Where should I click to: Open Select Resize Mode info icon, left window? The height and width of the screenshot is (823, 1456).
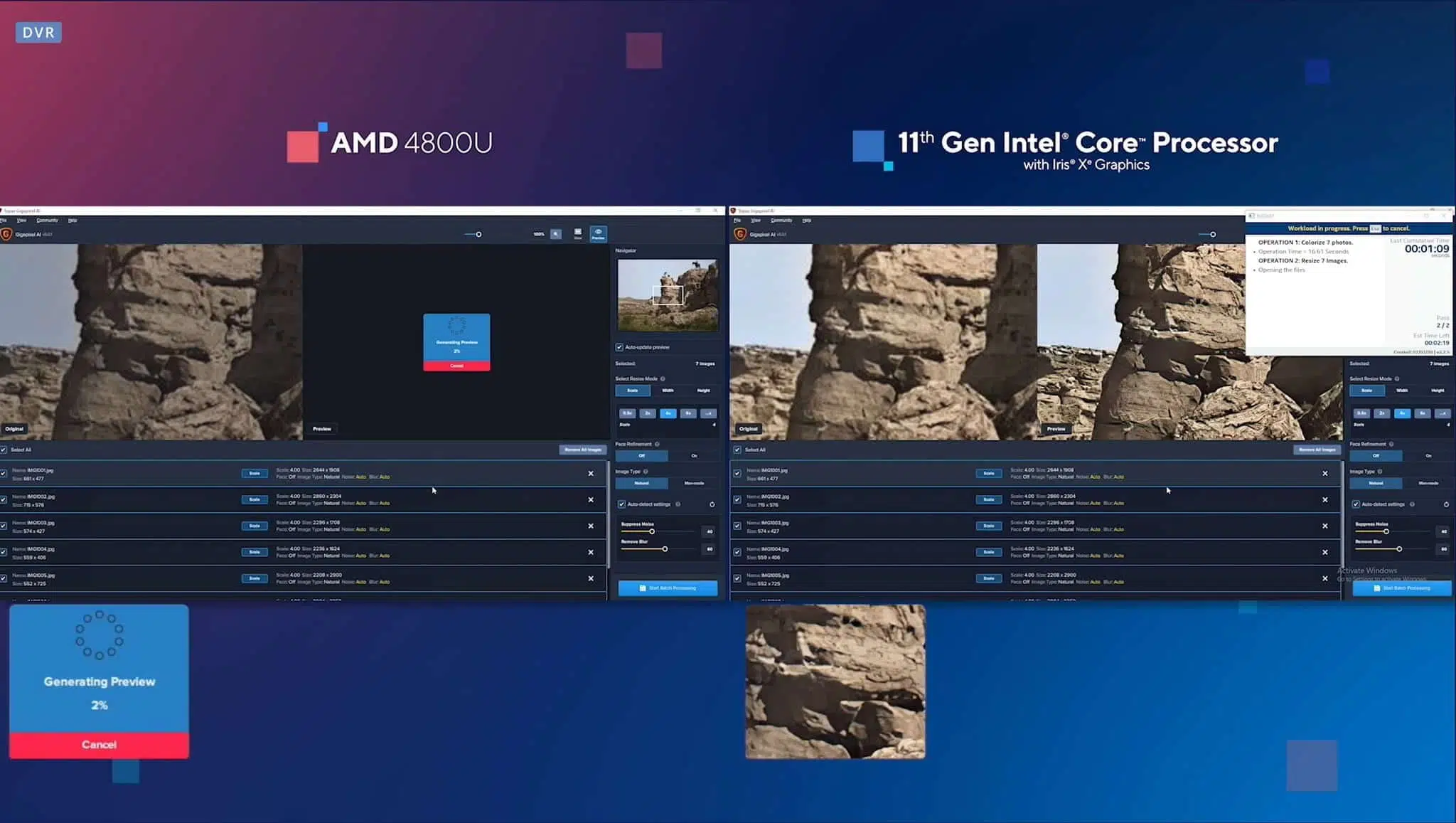point(663,378)
